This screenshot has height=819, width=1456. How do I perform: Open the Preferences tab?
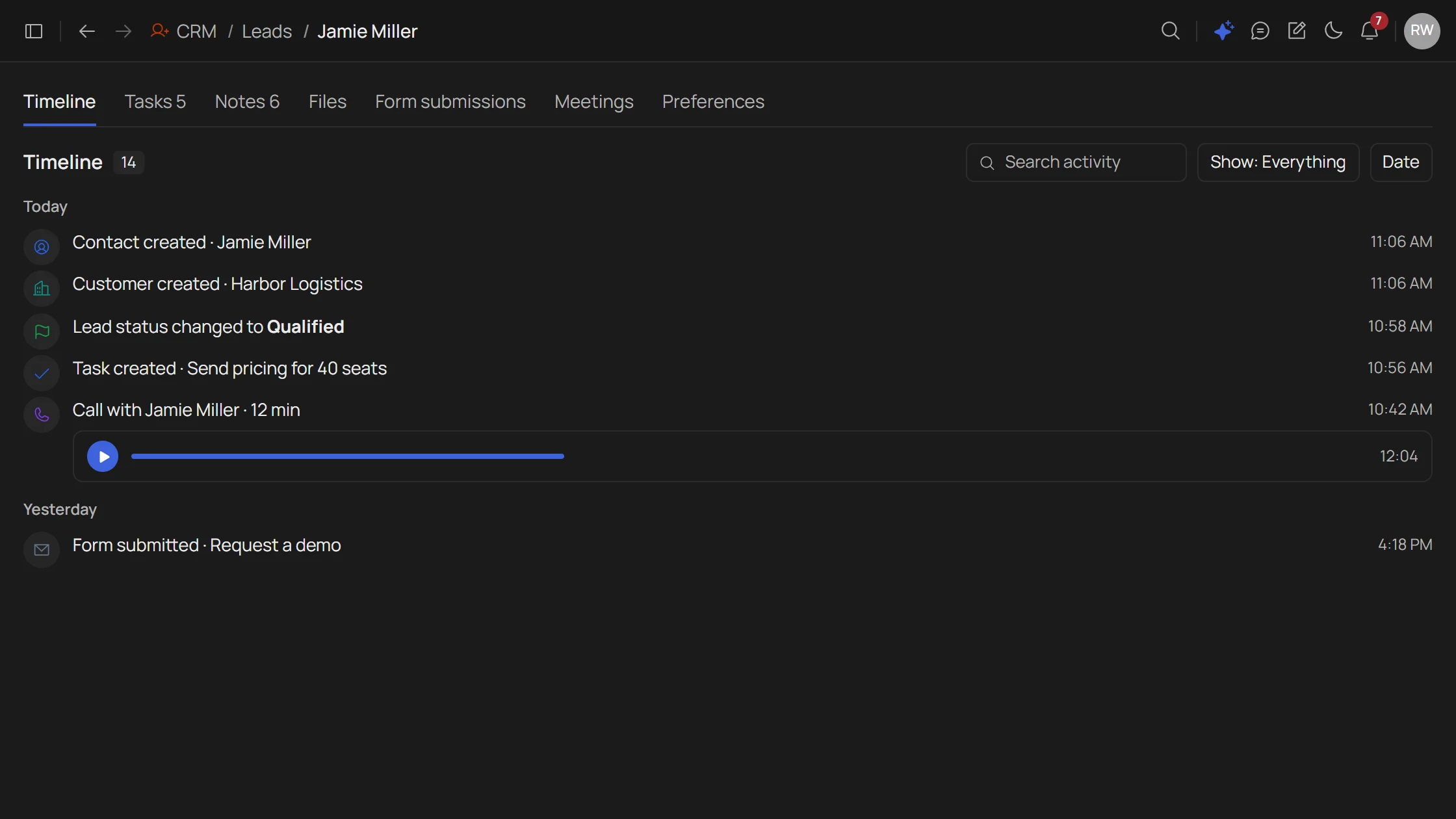[x=713, y=102]
